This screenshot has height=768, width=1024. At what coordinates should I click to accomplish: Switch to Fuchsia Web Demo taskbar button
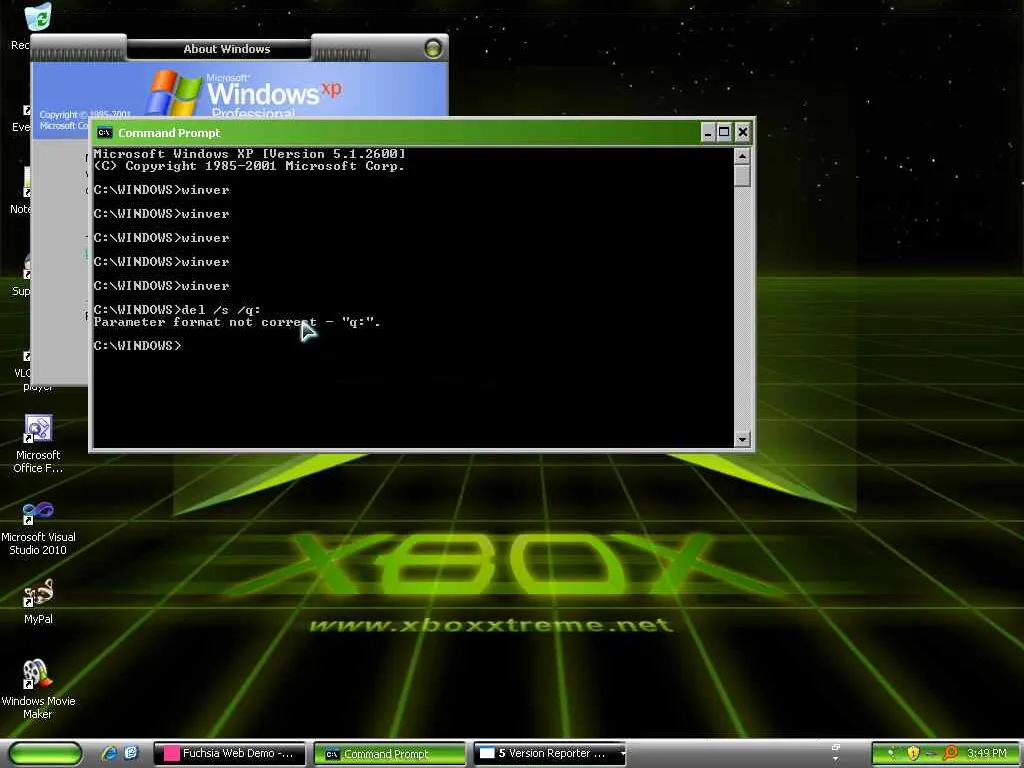pos(230,754)
